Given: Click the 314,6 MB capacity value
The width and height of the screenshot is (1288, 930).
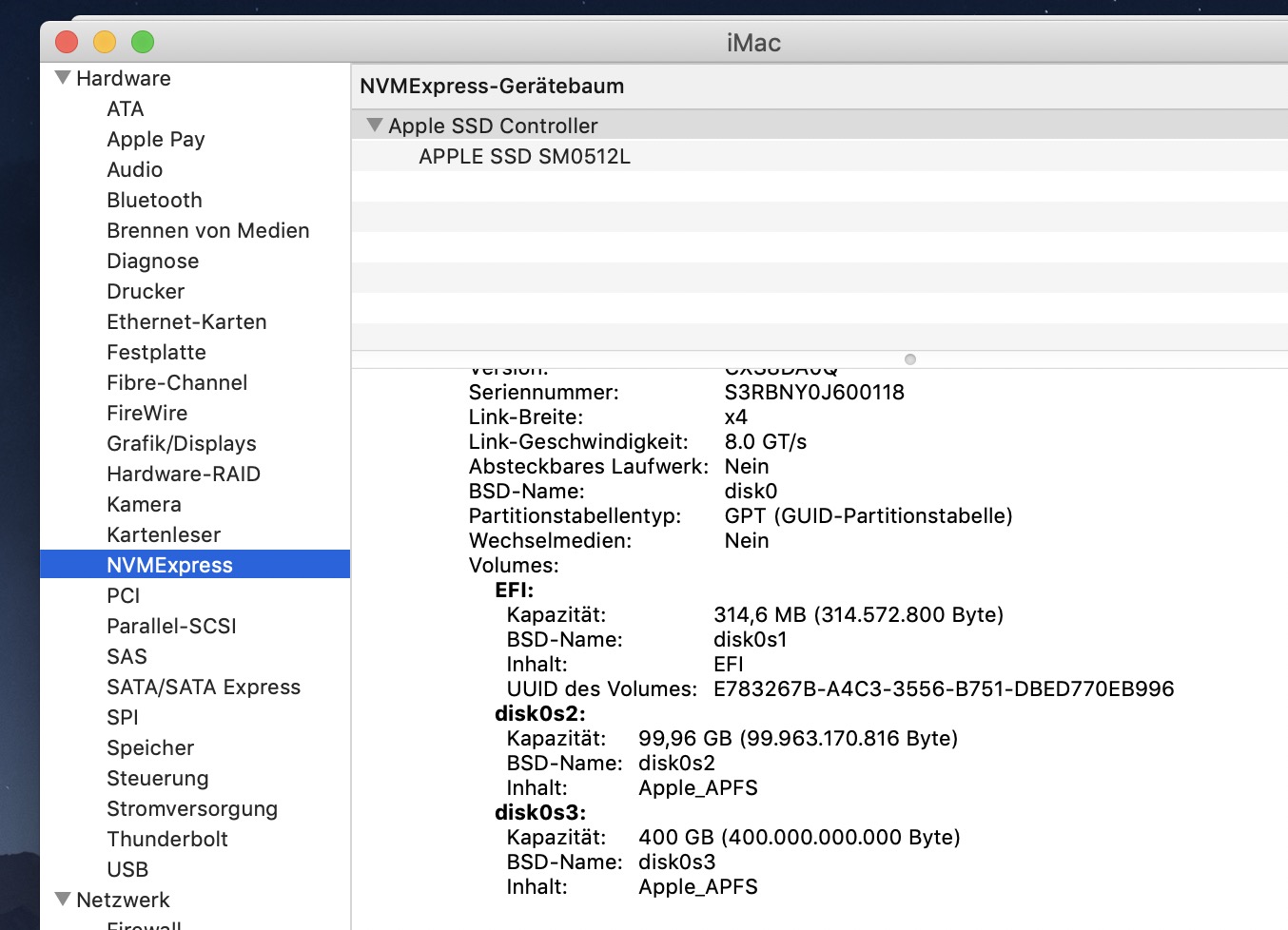Looking at the screenshot, I should [859, 614].
